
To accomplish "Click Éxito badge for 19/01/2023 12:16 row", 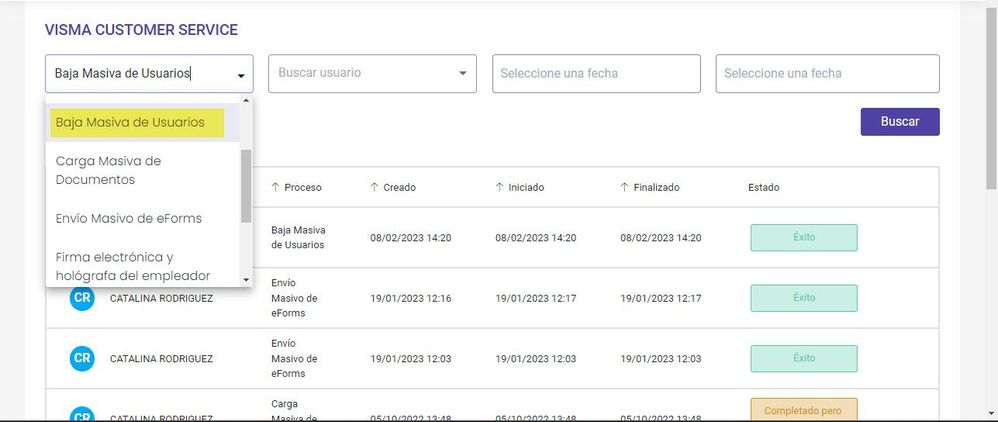I will point(804,298).
